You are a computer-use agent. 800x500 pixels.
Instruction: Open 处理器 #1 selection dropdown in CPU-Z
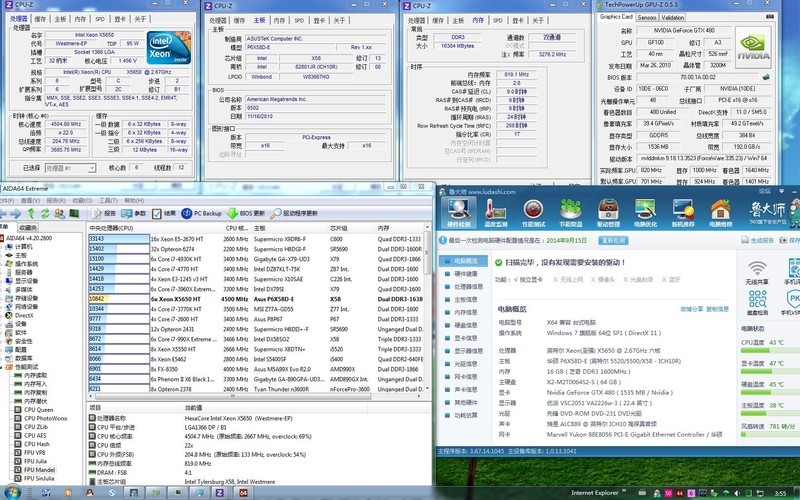[x=70, y=168]
